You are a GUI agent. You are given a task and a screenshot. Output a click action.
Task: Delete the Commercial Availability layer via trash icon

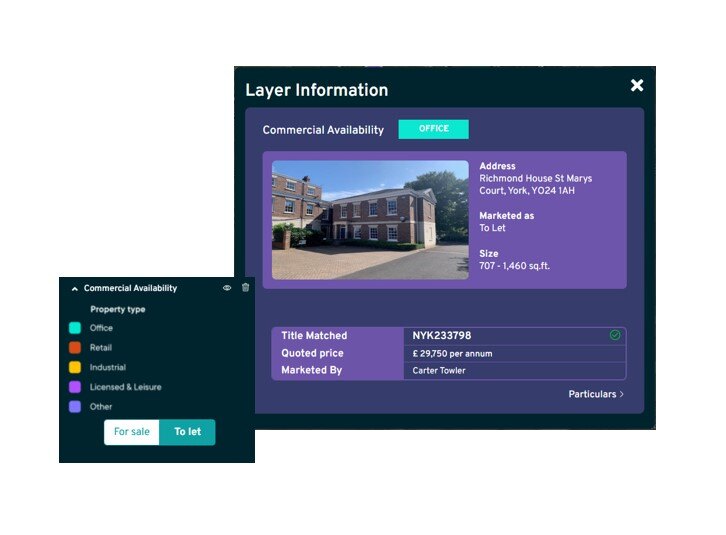[245, 288]
